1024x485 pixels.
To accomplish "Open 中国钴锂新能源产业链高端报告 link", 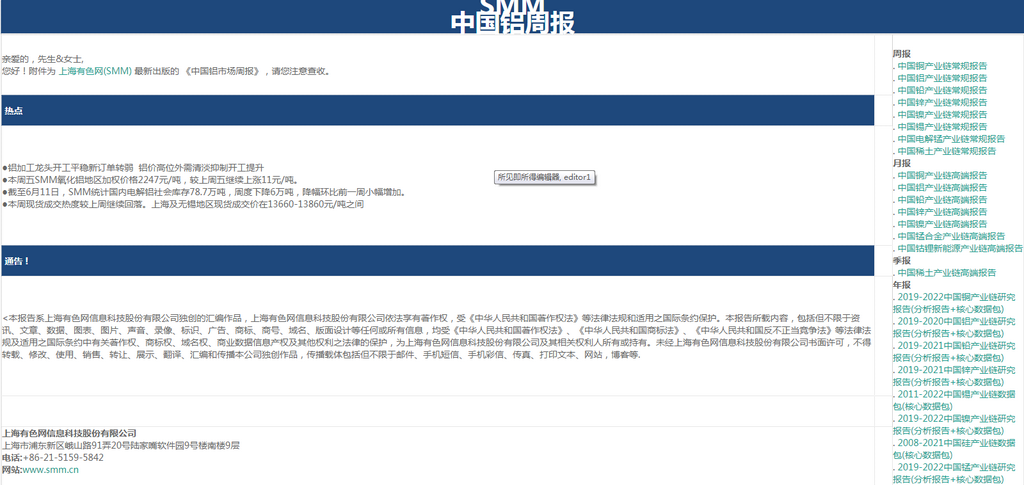I will (959, 248).
